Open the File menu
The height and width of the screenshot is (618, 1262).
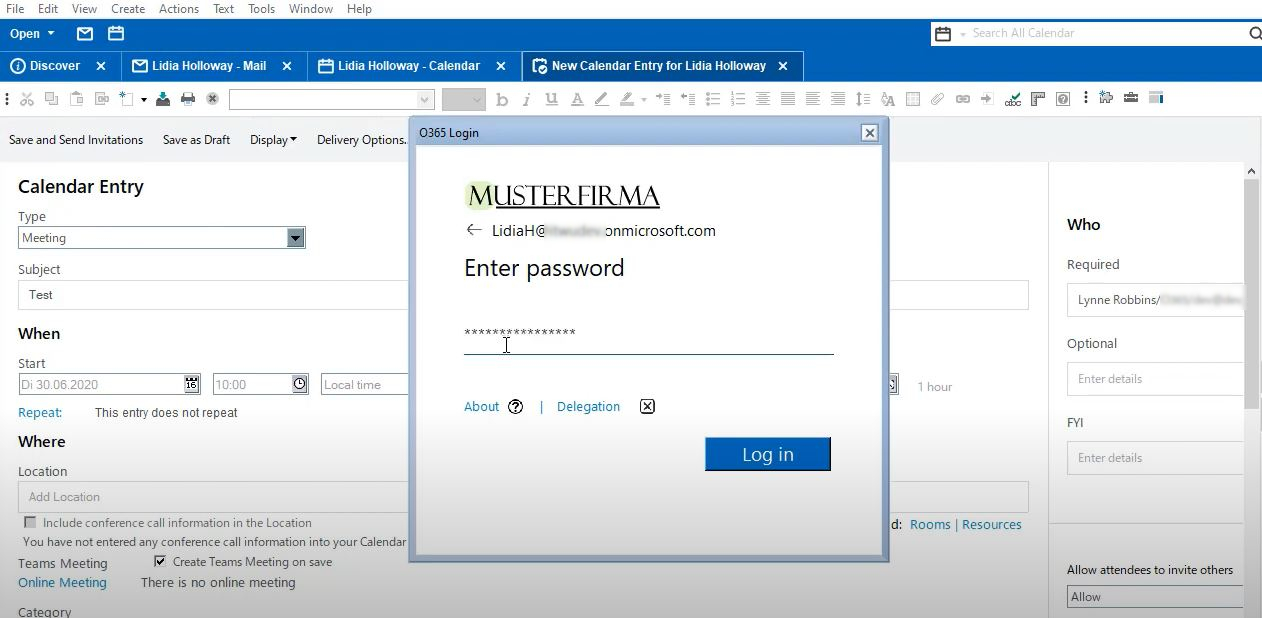coord(15,9)
